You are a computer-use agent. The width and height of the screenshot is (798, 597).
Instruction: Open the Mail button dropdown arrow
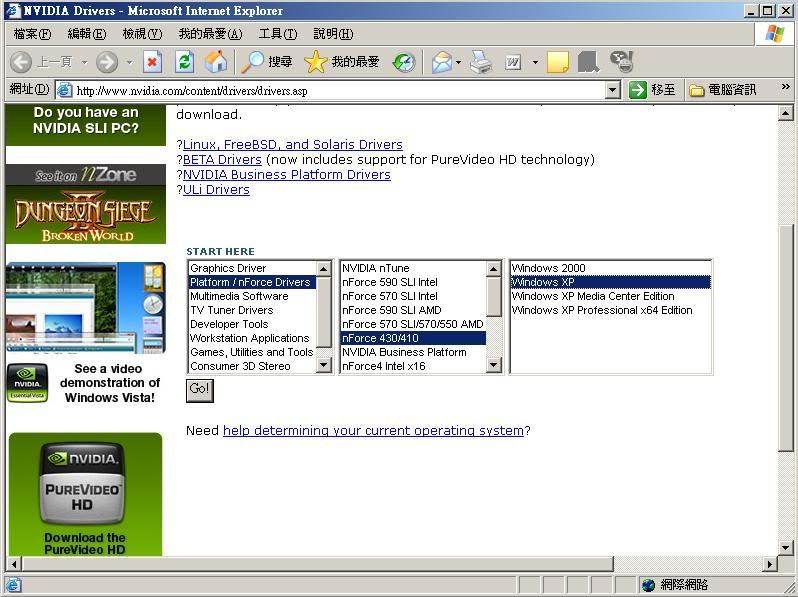(x=459, y=62)
